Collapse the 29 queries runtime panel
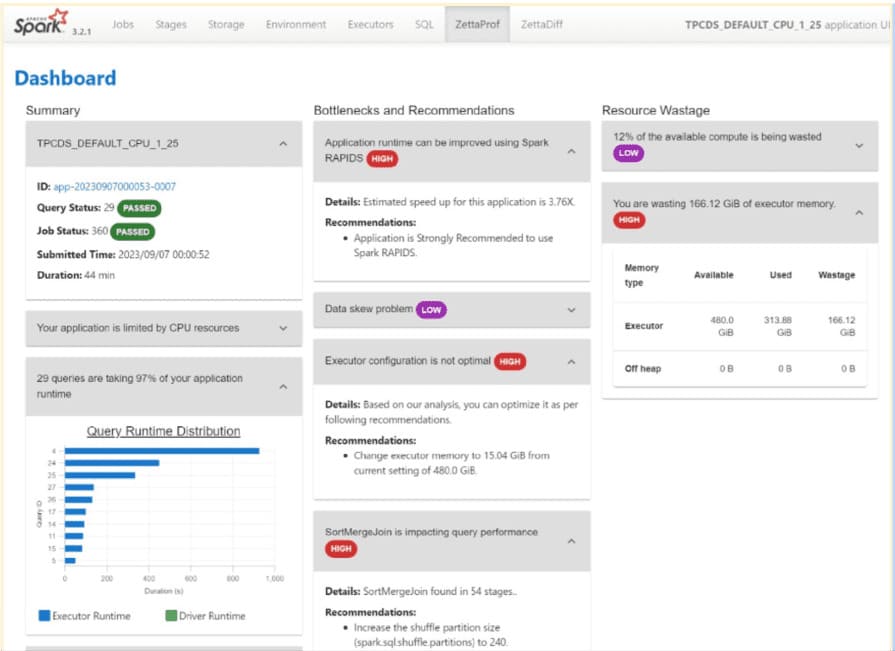Screen dimensions: 895x651 (283, 387)
